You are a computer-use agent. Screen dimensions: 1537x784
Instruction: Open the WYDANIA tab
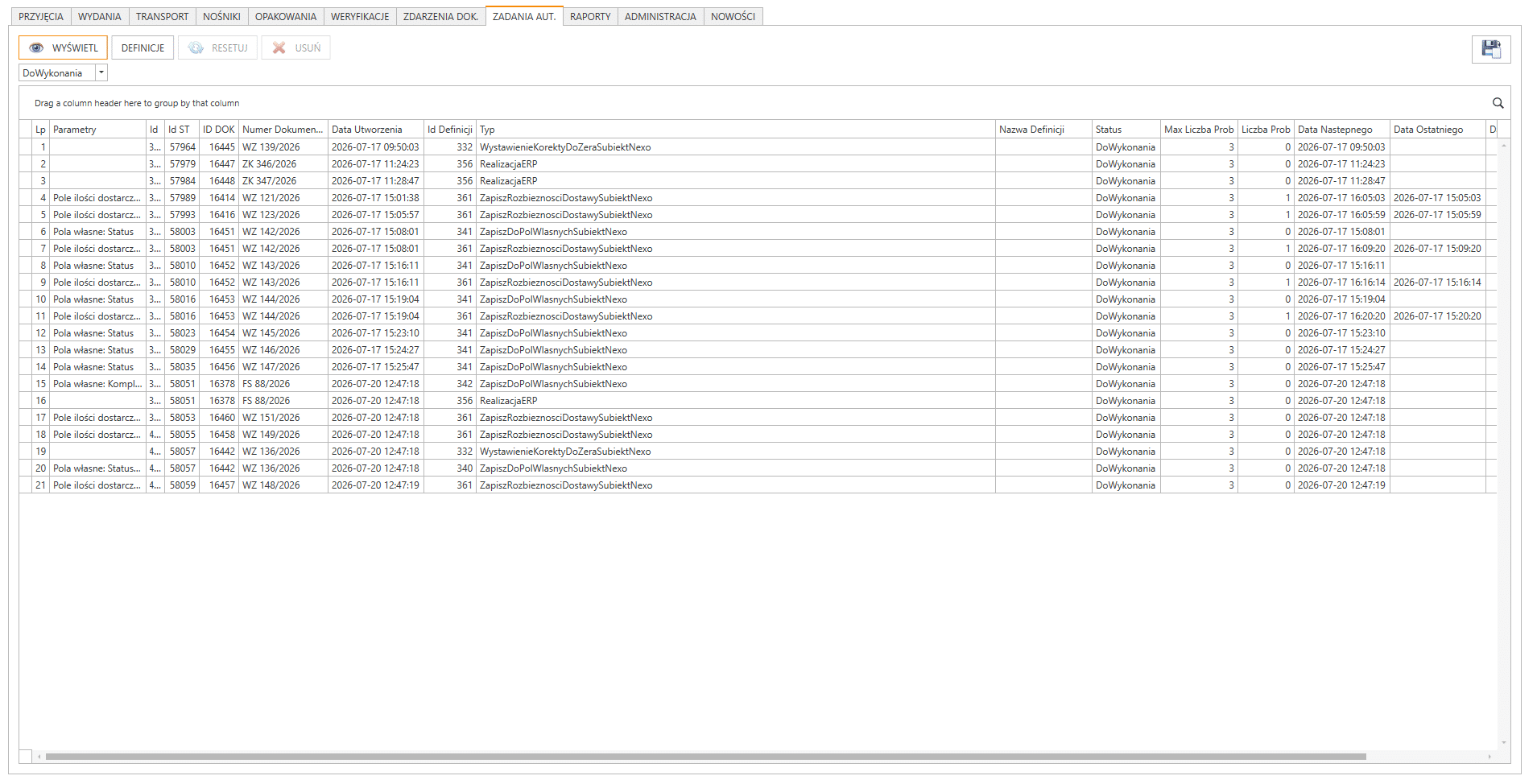[100, 16]
